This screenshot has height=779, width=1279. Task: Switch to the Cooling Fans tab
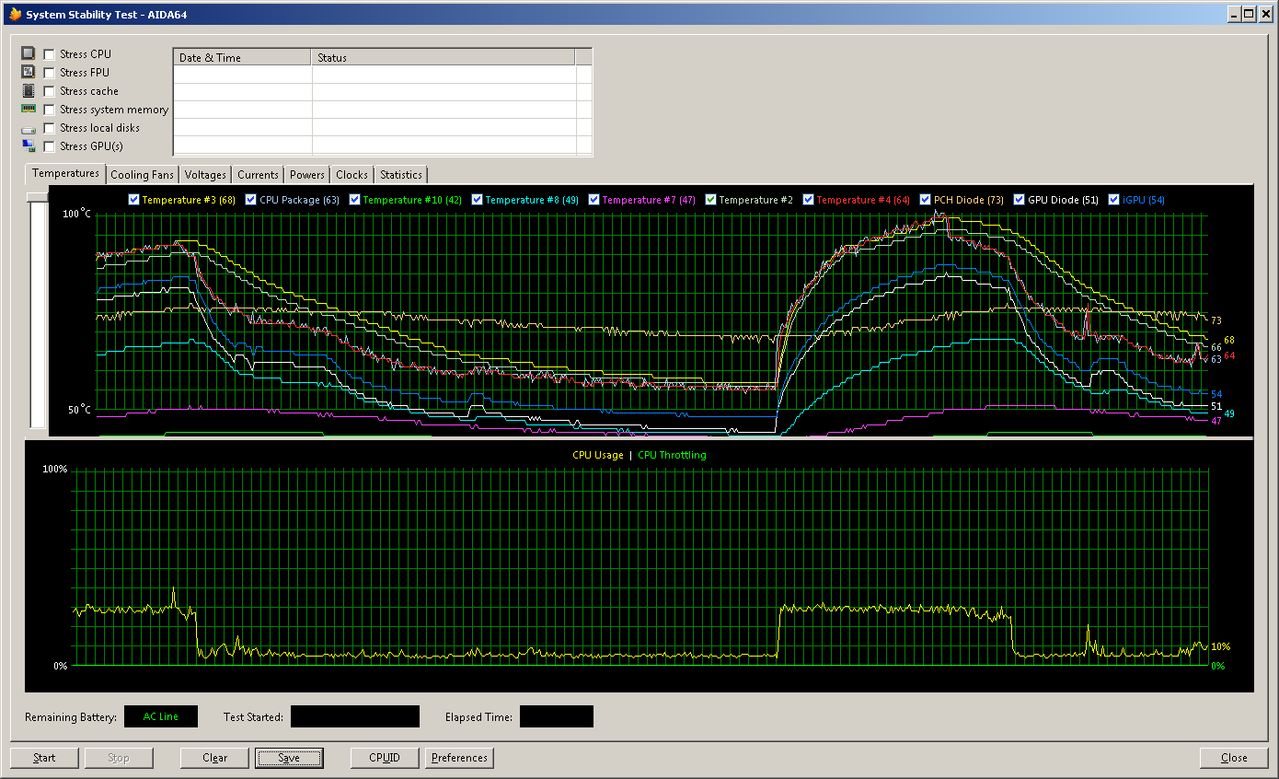(142, 175)
